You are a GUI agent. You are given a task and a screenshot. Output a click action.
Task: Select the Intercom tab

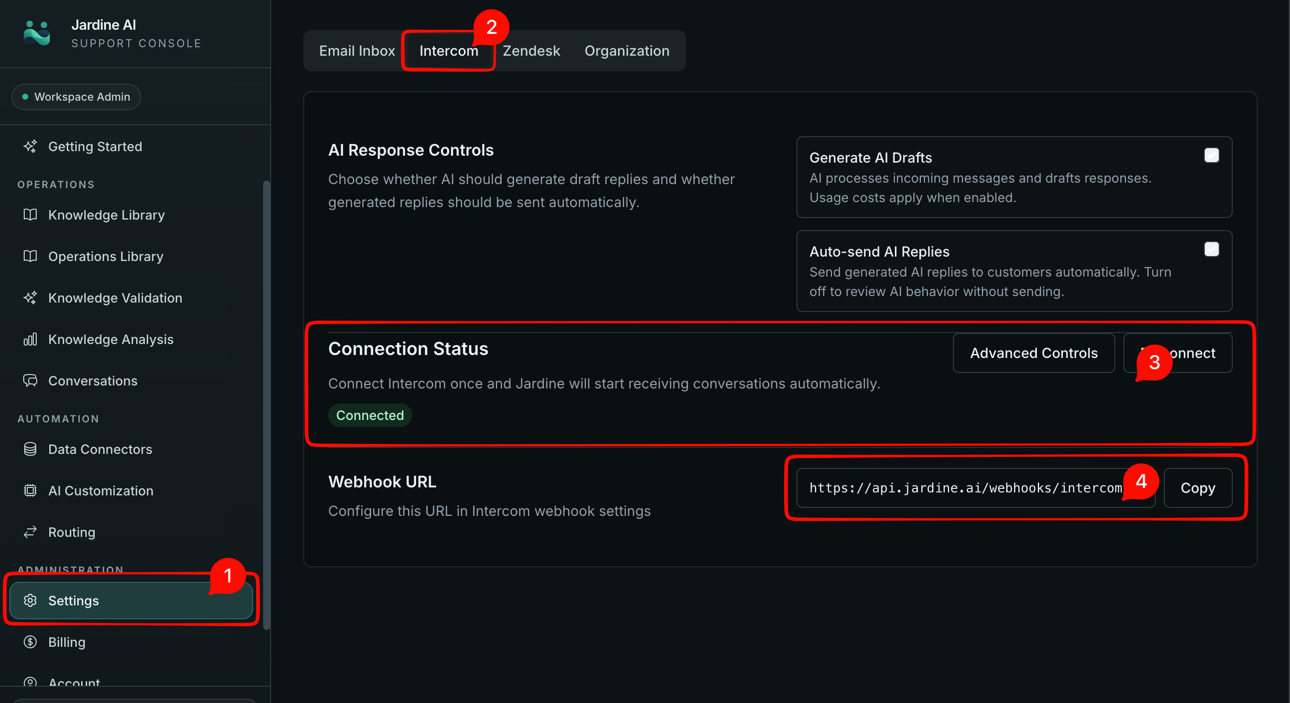point(449,51)
